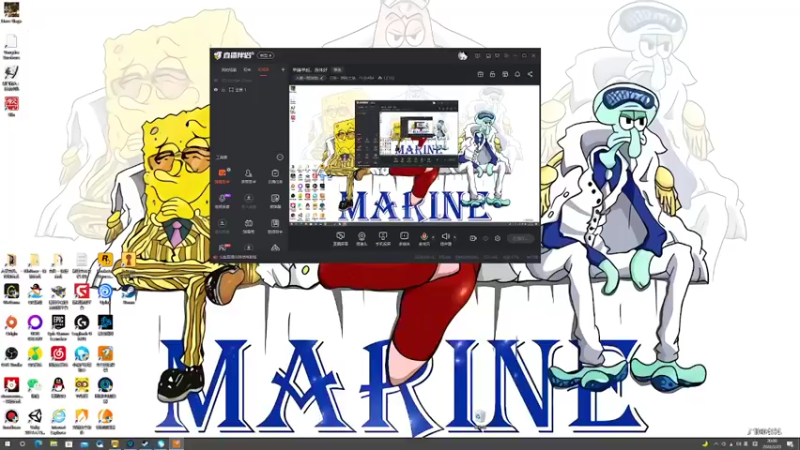Open QQ penguin desktop shortcut
This screenshot has width=800, height=450.
tap(58, 388)
